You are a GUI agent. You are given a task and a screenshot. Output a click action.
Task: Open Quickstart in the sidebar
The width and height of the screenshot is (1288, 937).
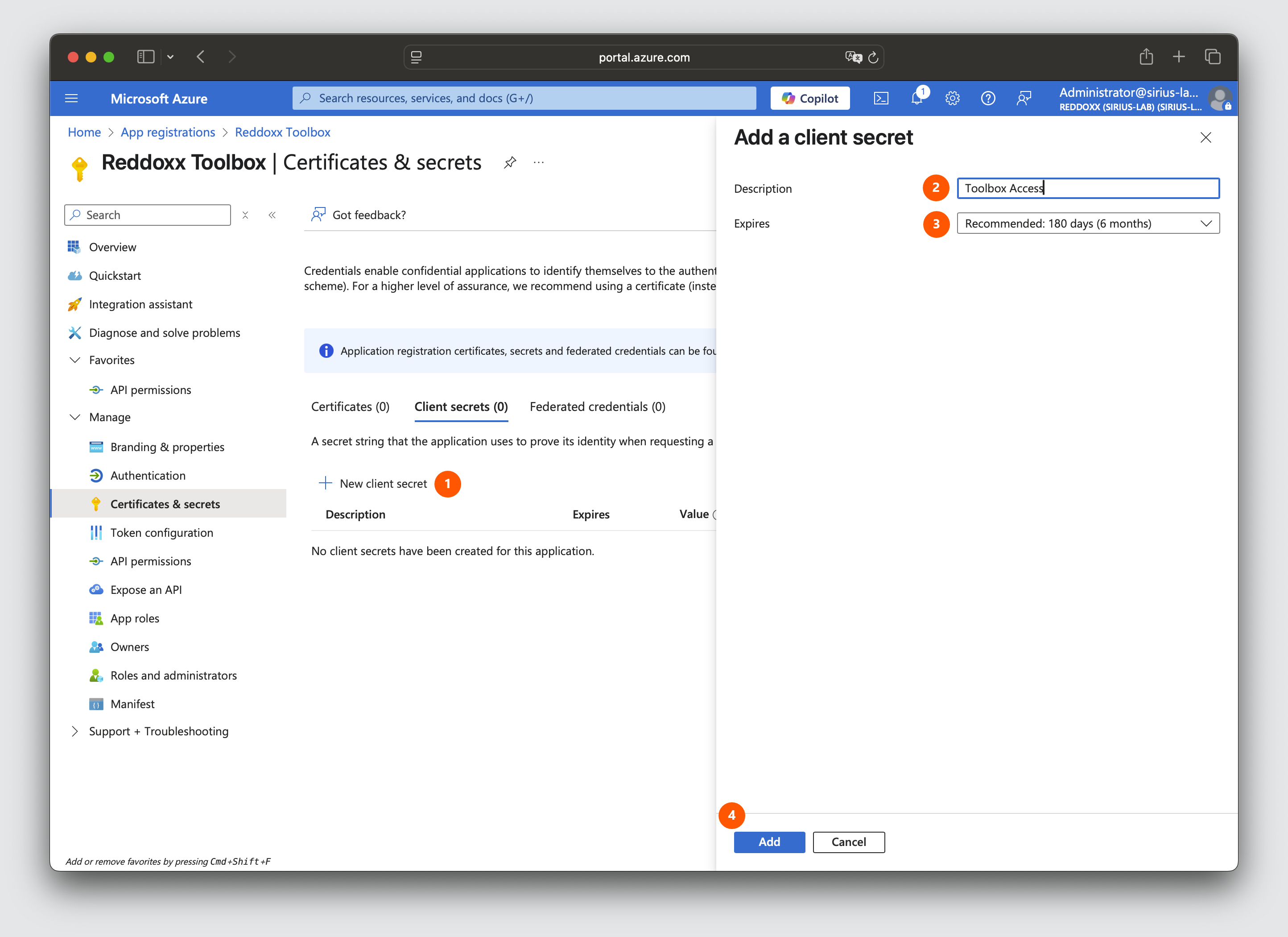[115, 276]
